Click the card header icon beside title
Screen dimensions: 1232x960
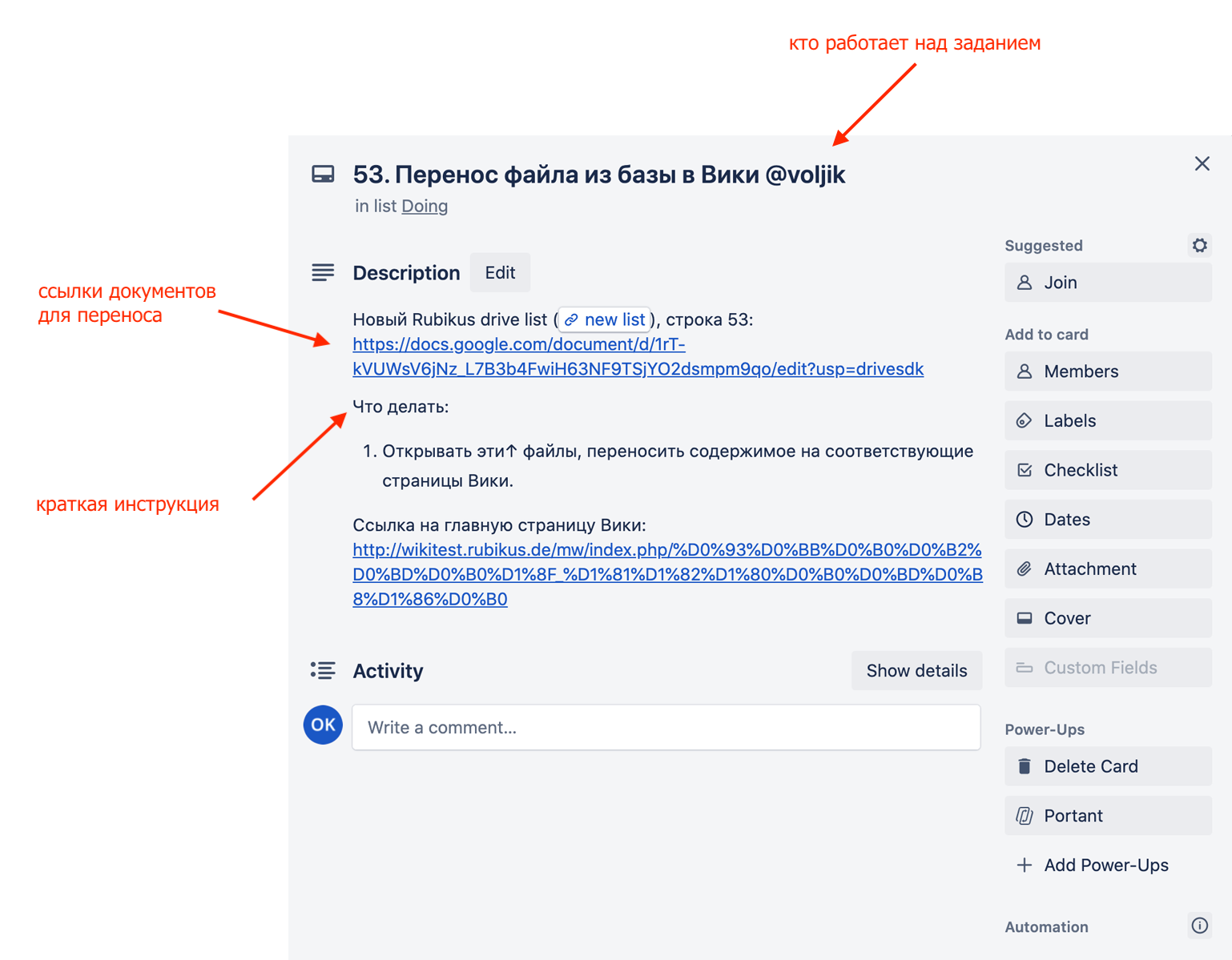click(323, 175)
